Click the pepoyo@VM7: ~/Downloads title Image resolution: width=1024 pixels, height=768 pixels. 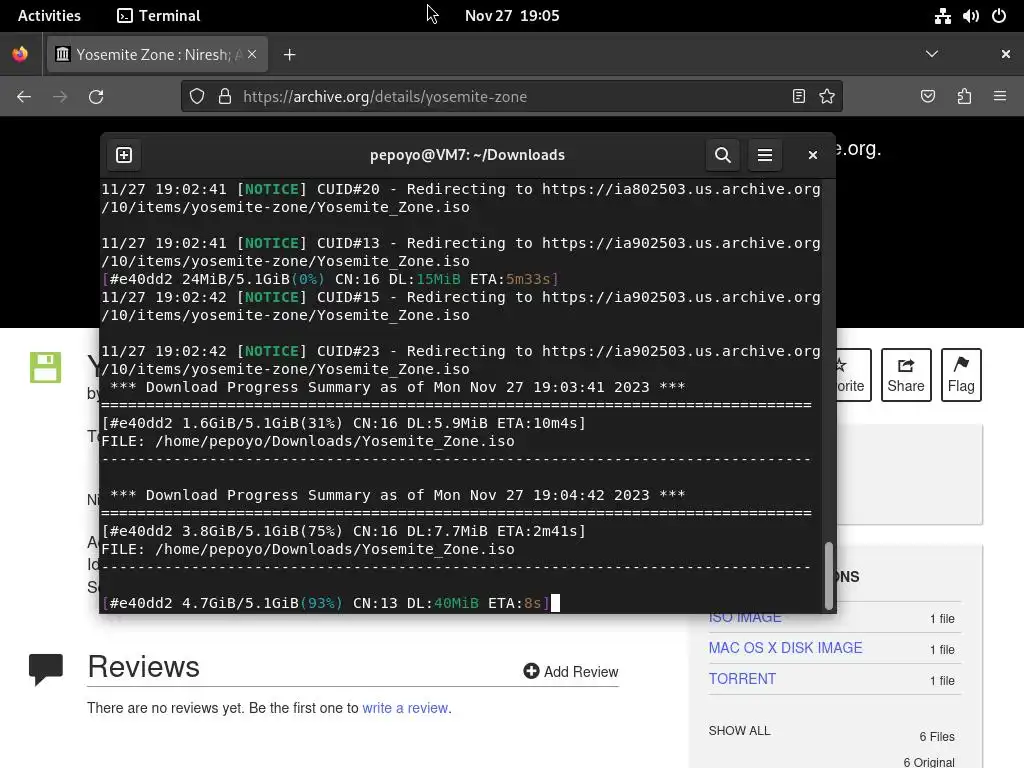pyautogui.click(x=467, y=155)
